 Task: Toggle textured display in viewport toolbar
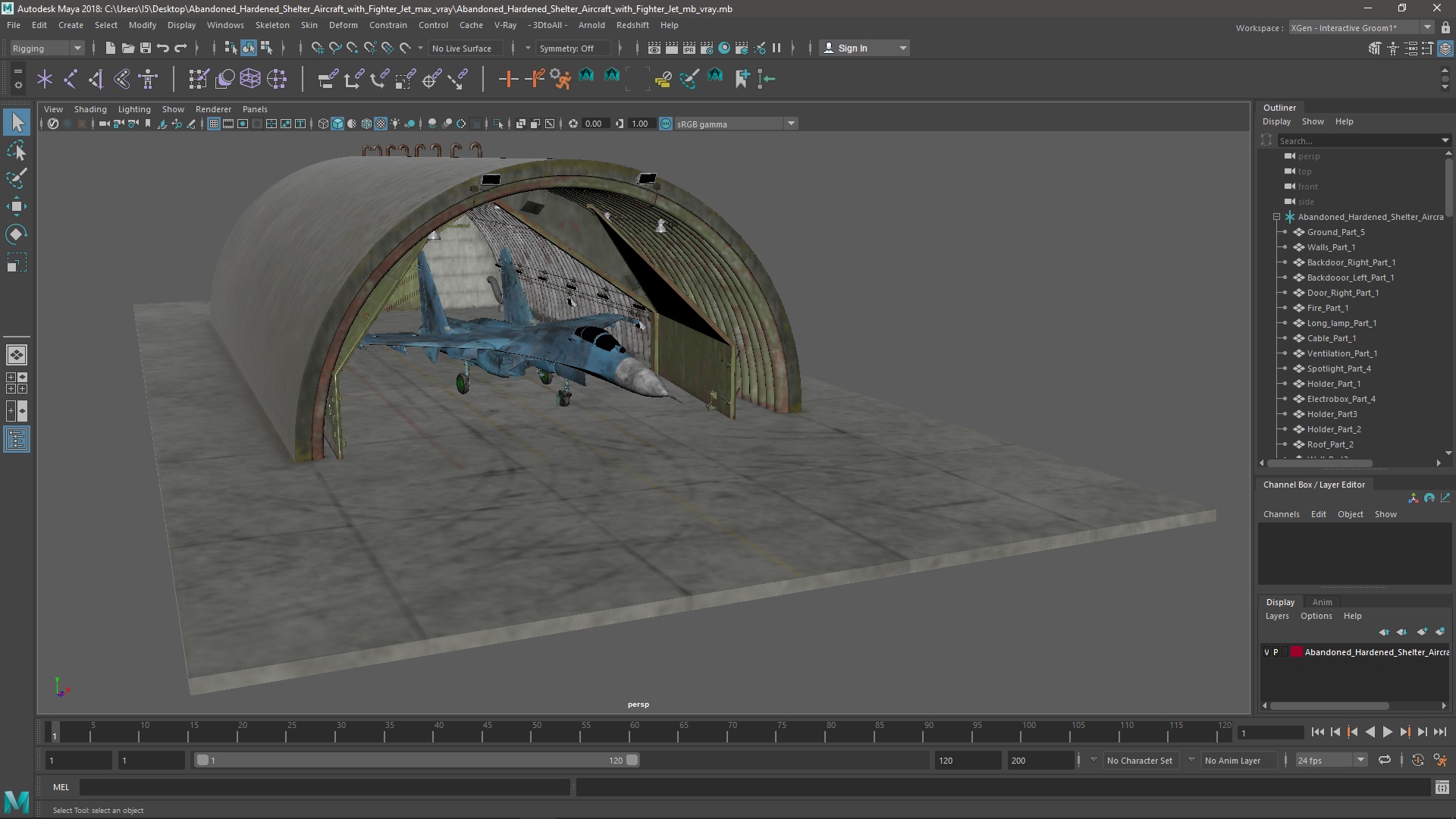click(x=381, y=124)
